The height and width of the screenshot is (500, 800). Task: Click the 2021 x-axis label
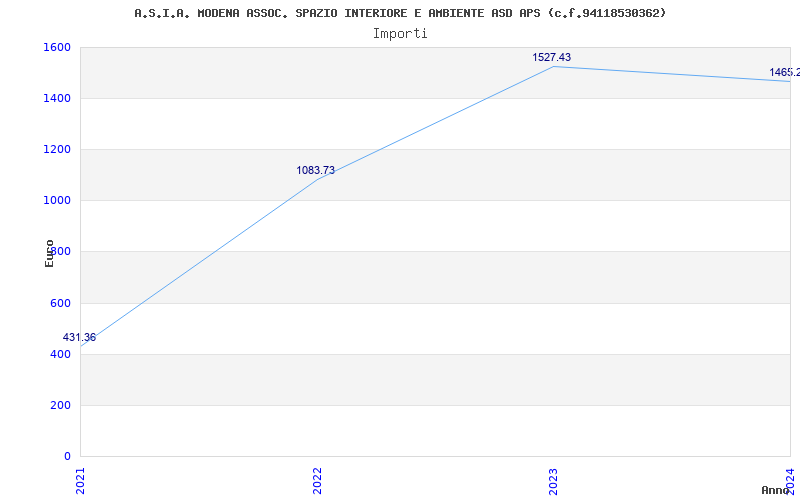pos(80,481)
